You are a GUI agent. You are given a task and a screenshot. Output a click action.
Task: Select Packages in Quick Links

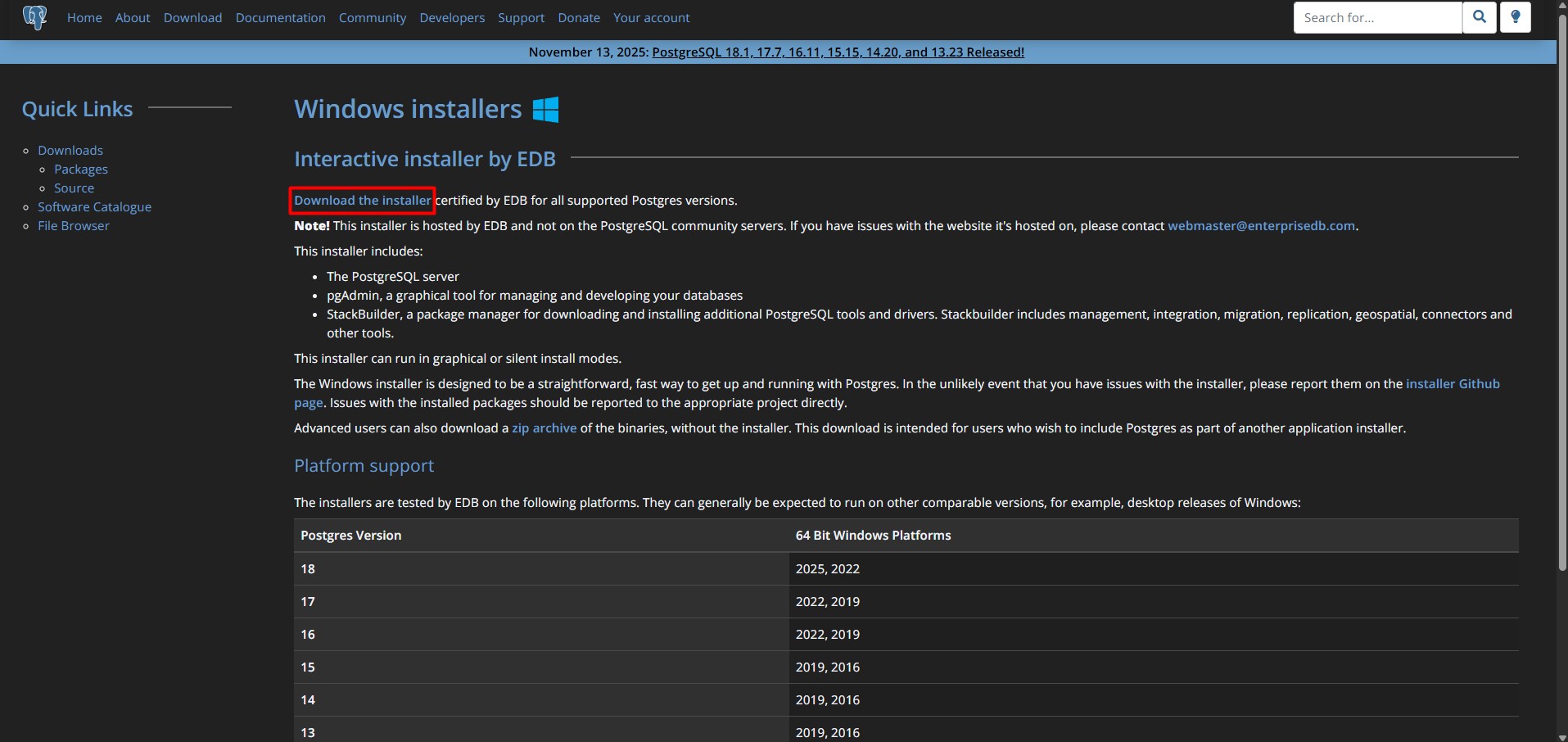pos(81,169)
